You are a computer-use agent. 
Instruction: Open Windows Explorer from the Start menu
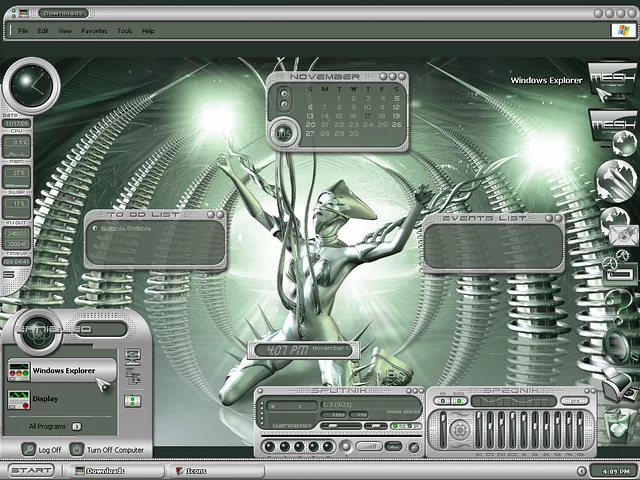click(62, 371)
